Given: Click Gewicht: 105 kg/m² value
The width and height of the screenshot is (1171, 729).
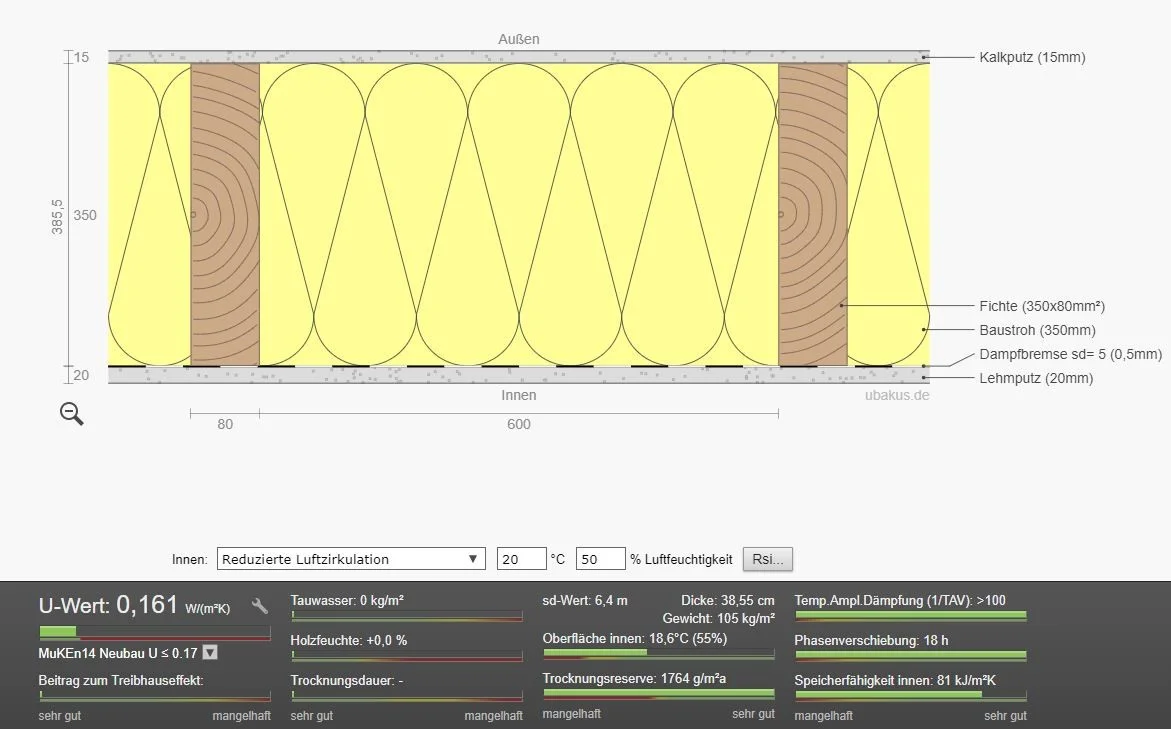Looking at the screenshot, I should (718, 618).
